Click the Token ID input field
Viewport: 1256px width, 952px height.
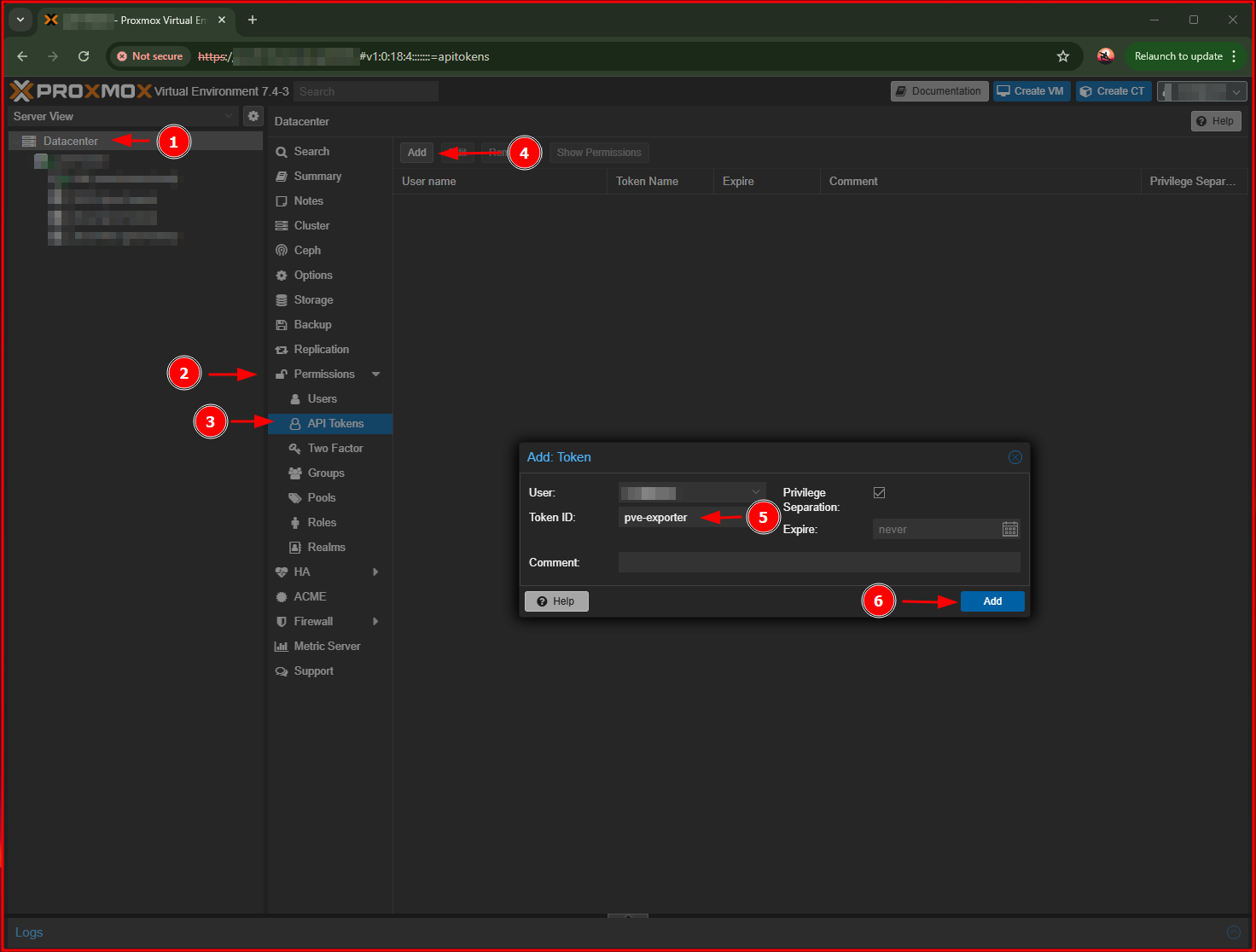[692, 517]
